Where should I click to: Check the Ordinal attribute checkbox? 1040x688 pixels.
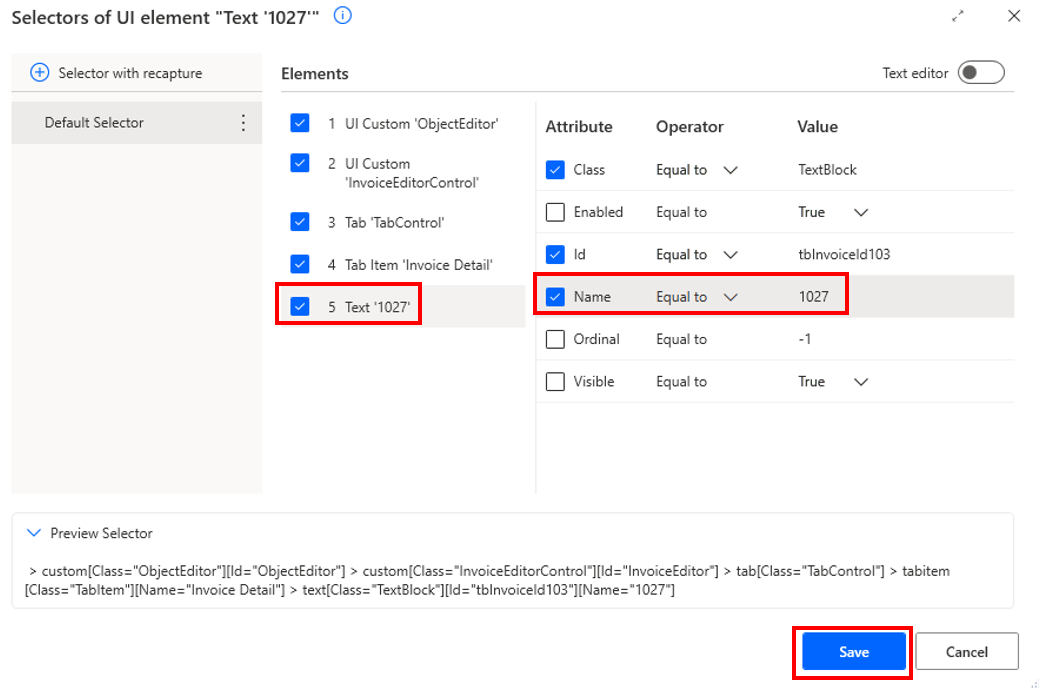[x=555, y=339]
